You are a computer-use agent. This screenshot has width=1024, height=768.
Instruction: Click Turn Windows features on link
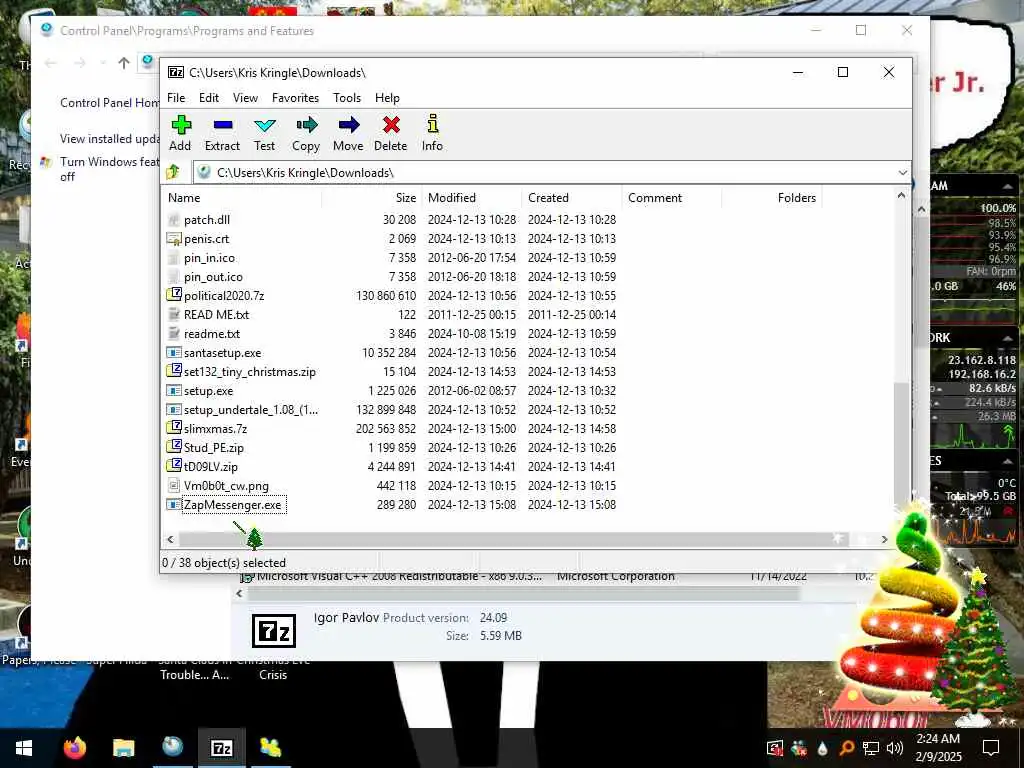(x=109, y=168)
